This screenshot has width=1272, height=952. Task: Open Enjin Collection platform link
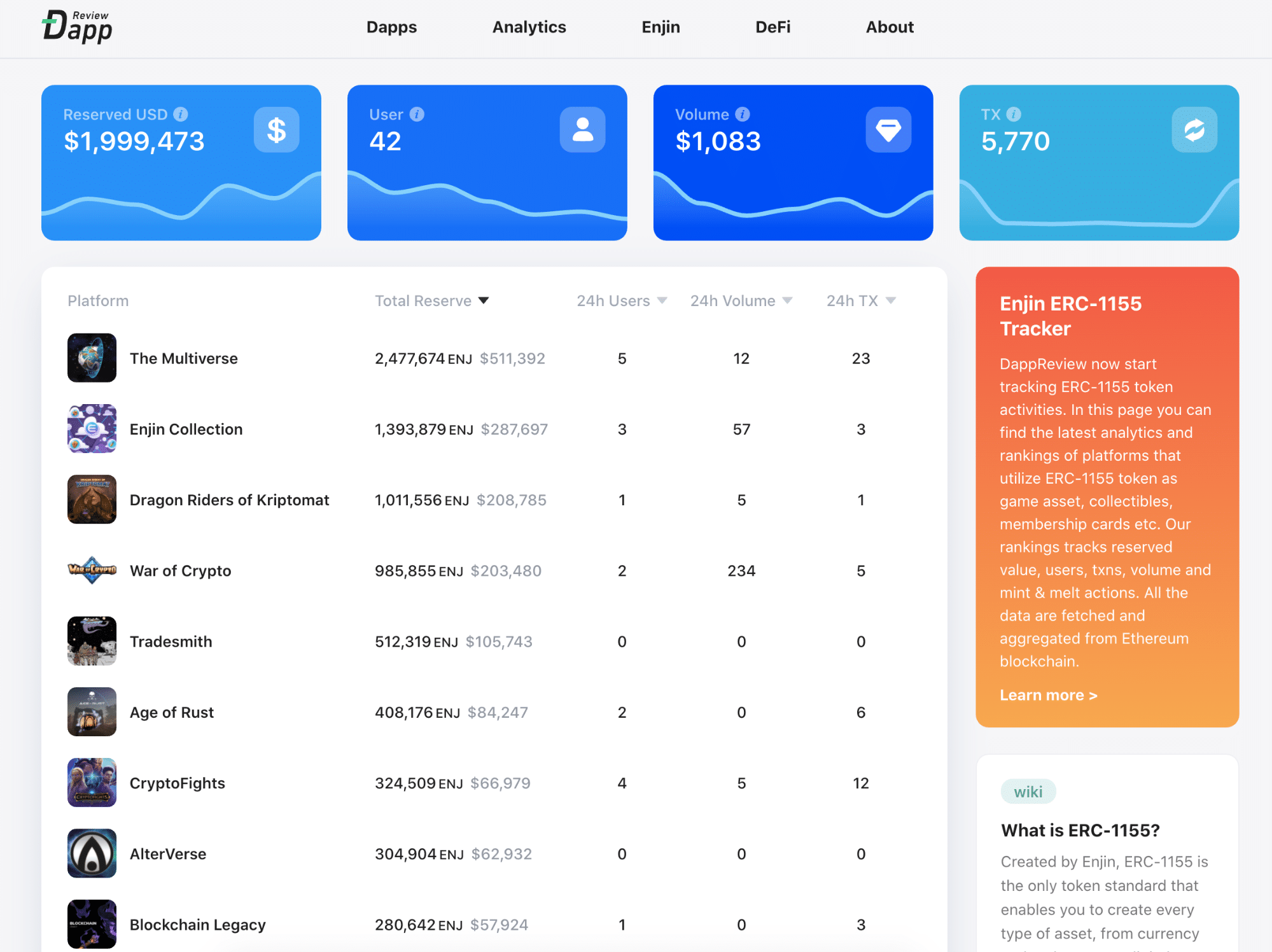pos(186,429)
